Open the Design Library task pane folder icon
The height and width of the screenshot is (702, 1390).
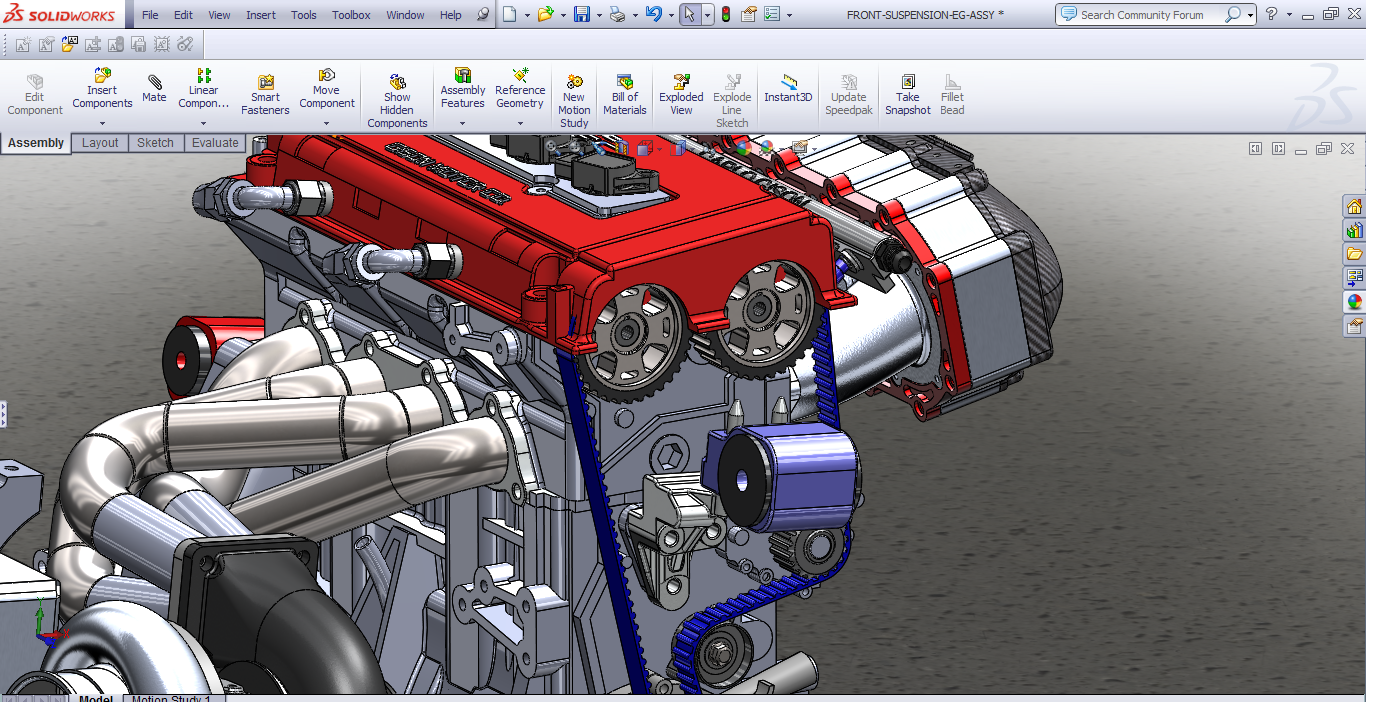1354,254
